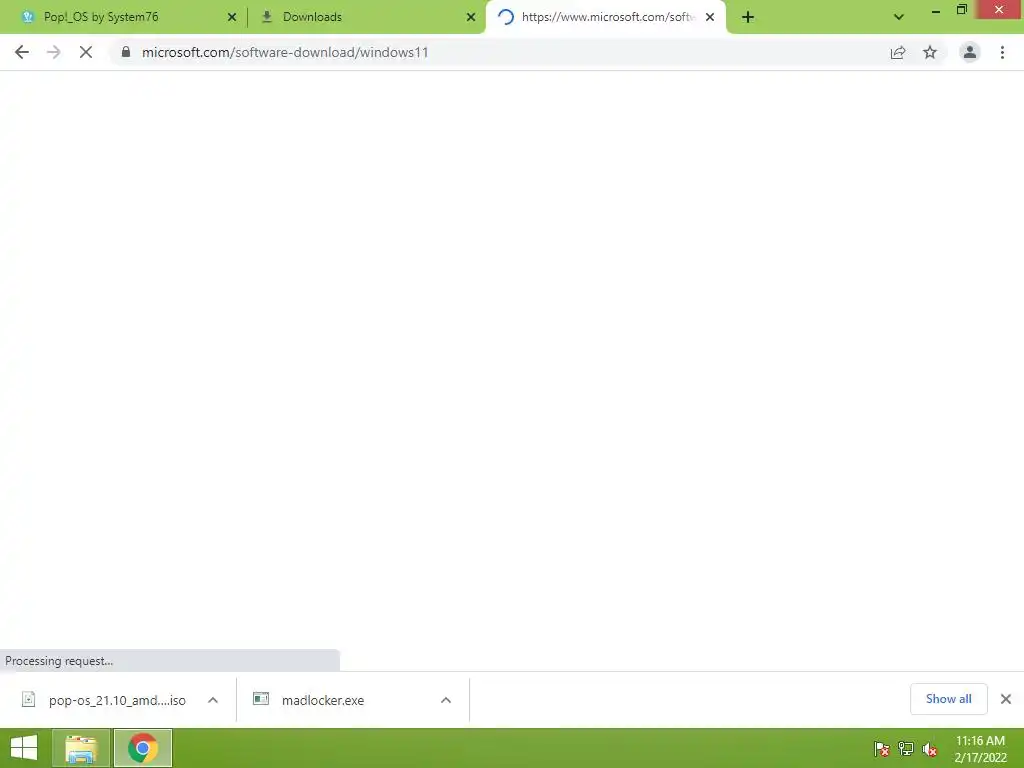This screenshot has width=1024, height=768.
Task: Click the address bar URL
Action: (285, 52)
